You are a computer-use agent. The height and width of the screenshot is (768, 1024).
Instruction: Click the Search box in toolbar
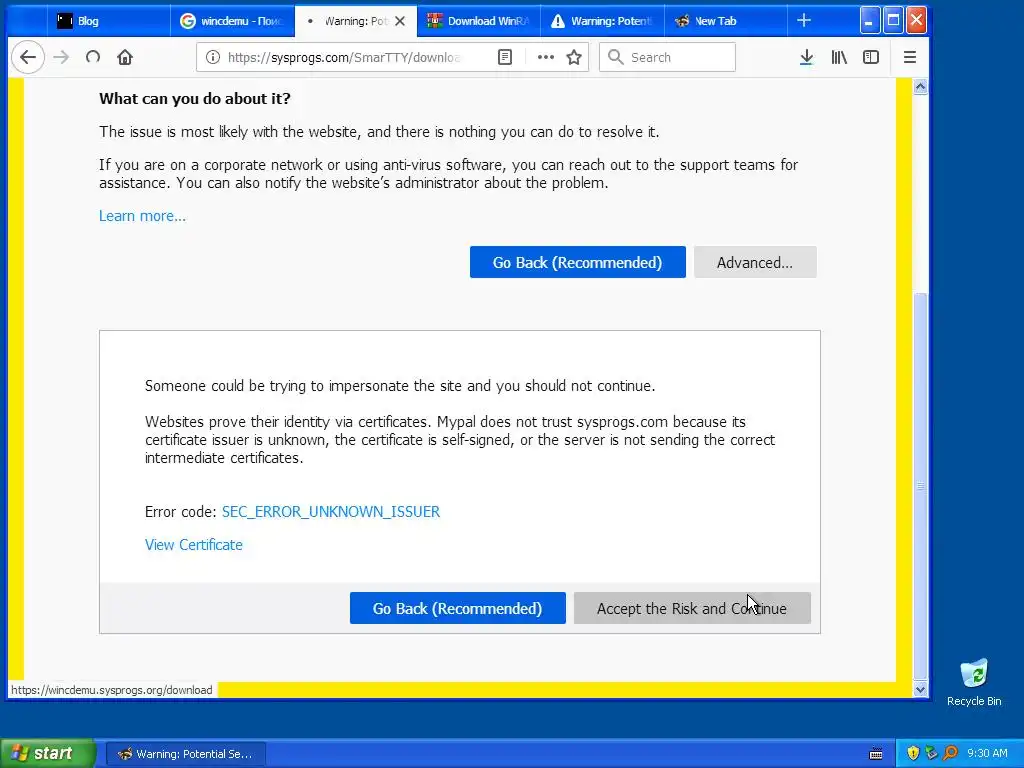click(667, 57)
